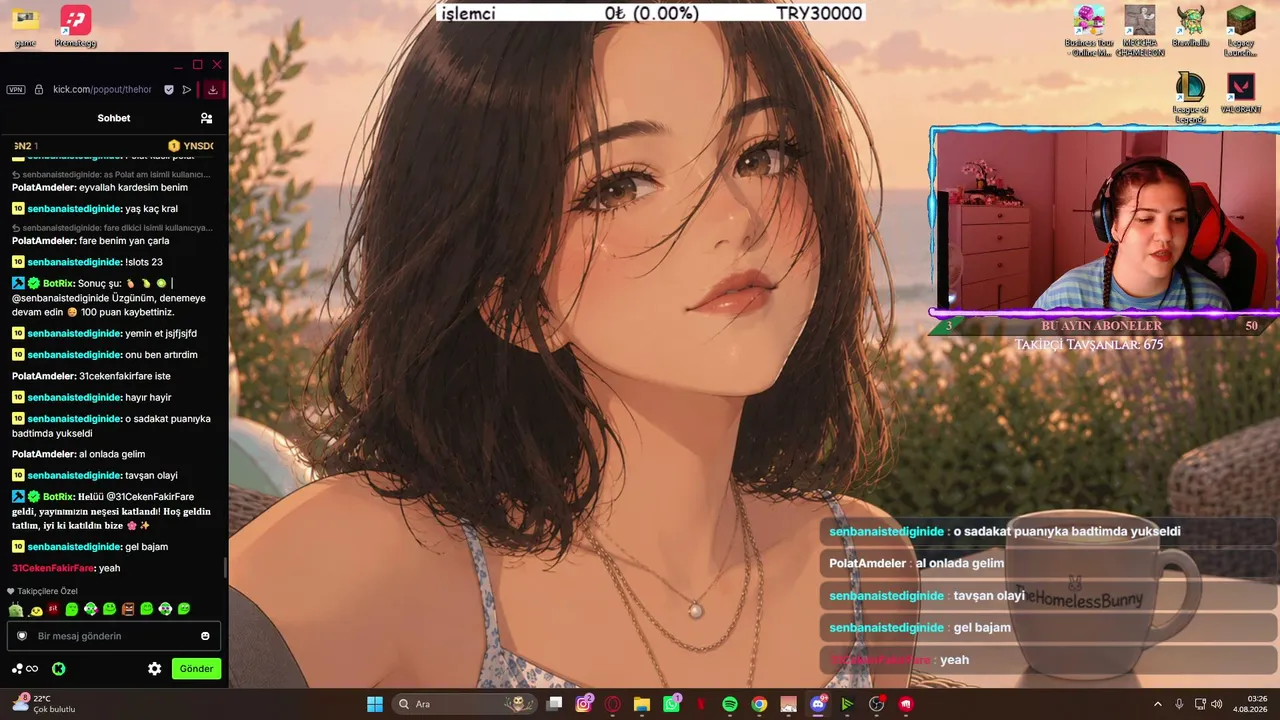Select the red 'sit' emote
1280x720 pixels.
53,609
